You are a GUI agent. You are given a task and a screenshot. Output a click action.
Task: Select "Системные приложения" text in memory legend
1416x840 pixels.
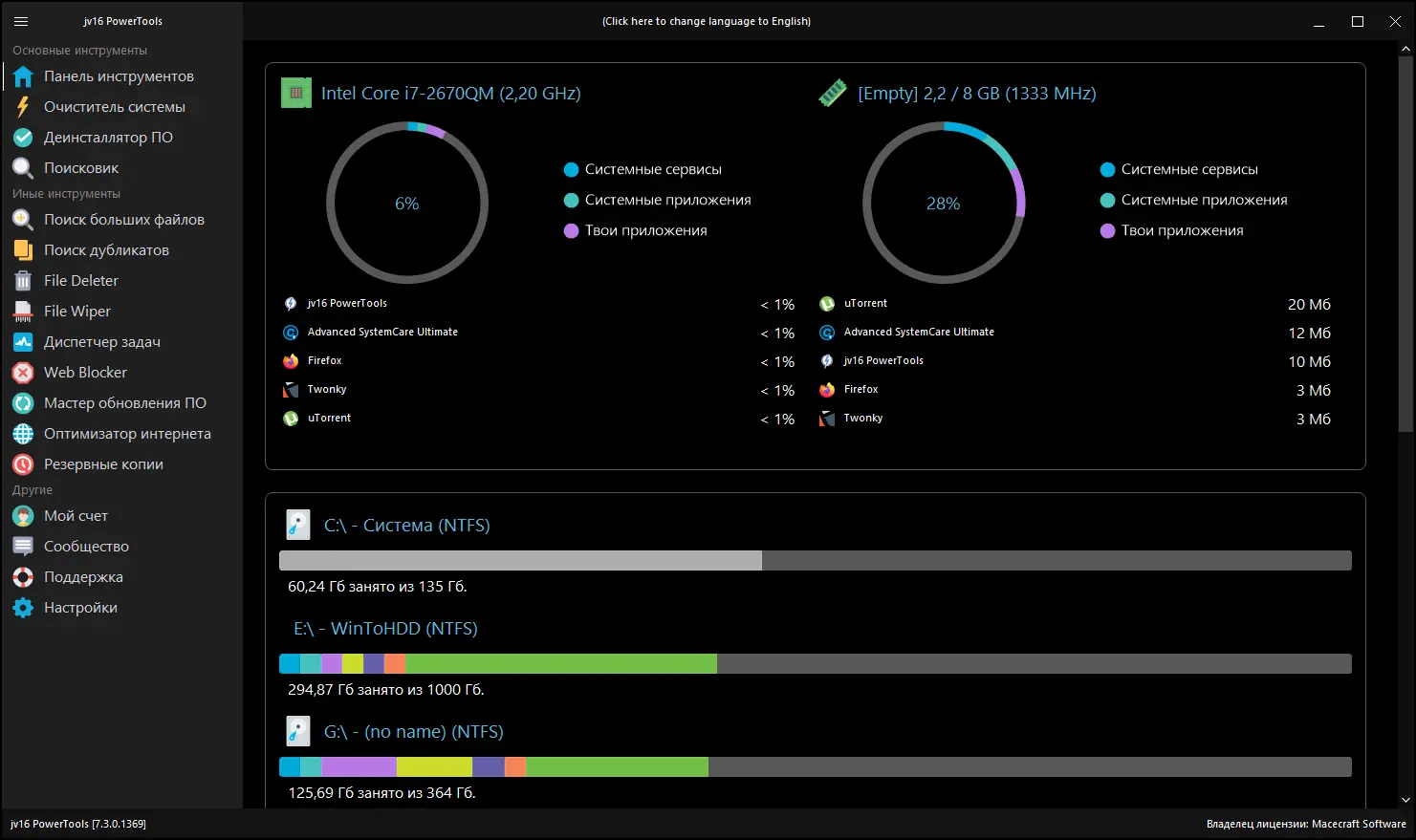[1205, 201]
